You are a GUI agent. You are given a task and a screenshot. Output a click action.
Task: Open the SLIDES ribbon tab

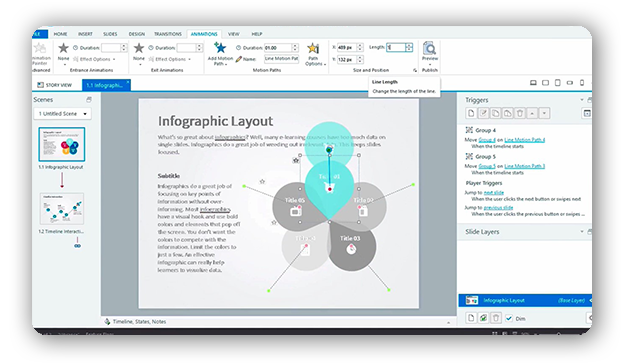110,34
